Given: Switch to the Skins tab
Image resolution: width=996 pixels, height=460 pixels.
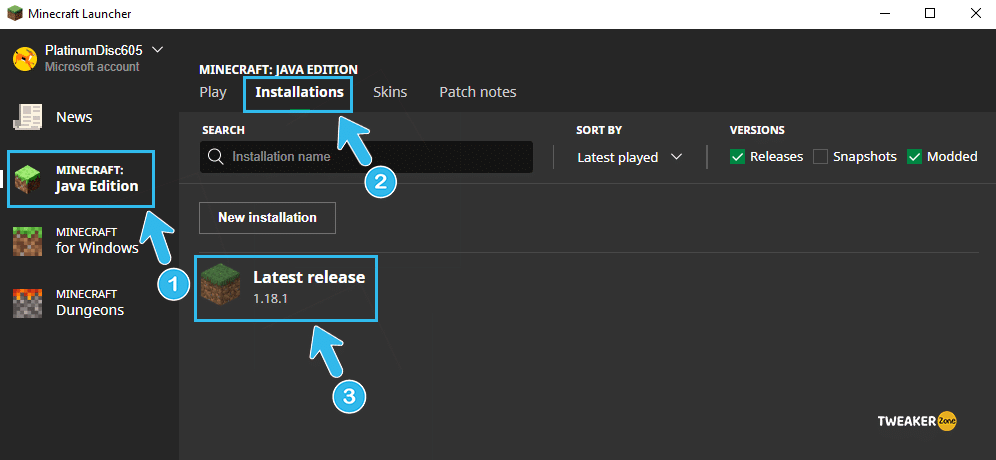Looking at the screenshot, I should tap(390, 92).
